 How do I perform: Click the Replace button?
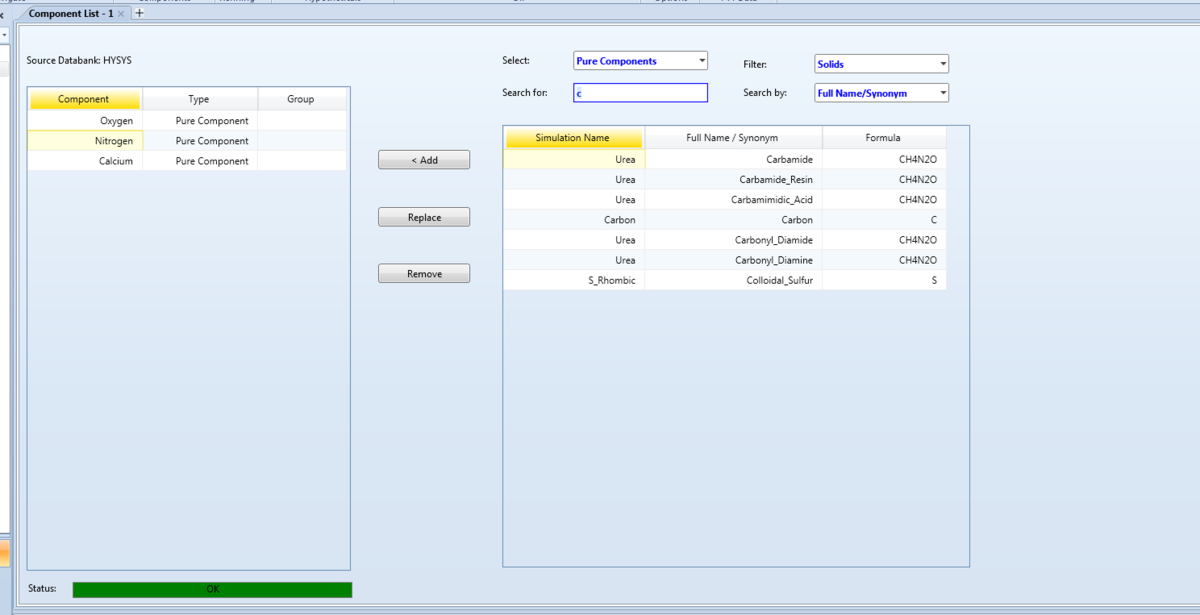pyautogui.click(x=424, y=217)
